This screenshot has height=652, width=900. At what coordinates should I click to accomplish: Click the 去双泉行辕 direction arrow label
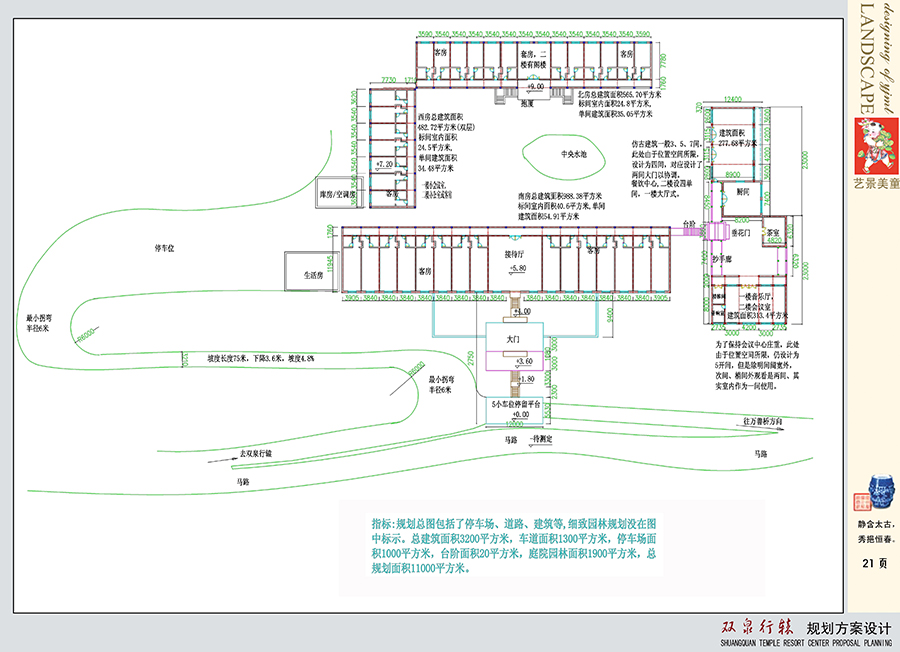click(258, 453)
